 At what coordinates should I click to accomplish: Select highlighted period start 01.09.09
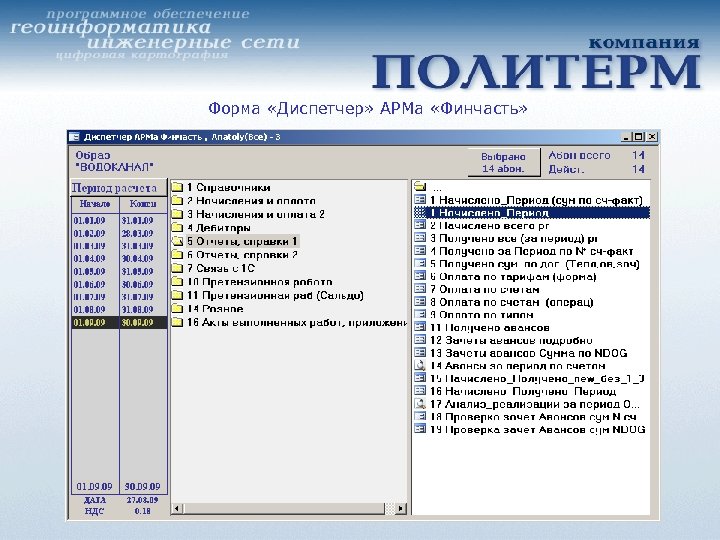click(95, 322)
